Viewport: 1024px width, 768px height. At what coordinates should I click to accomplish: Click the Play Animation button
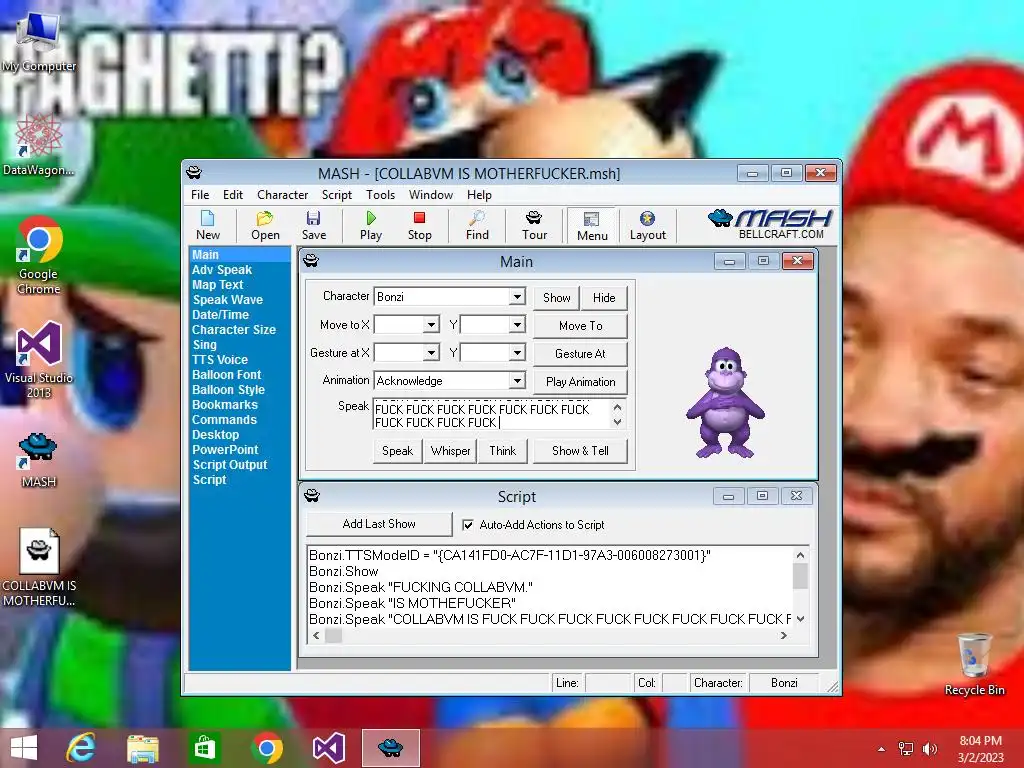click(x=581, y=381)
